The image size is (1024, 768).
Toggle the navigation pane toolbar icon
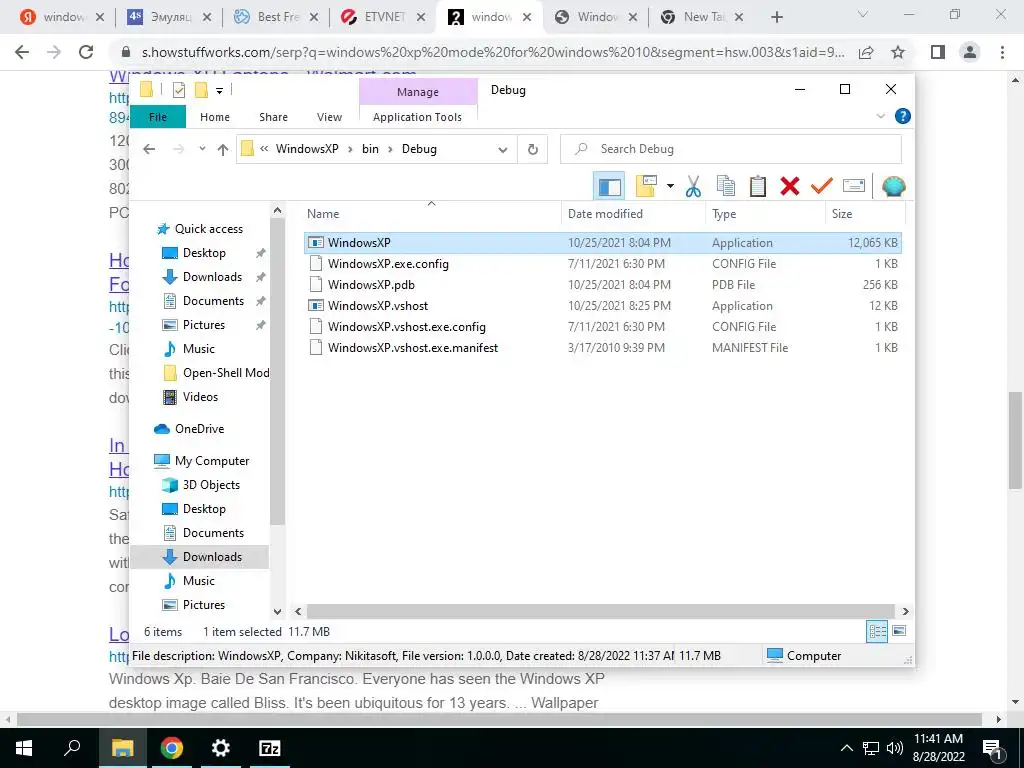click(609, 186)
